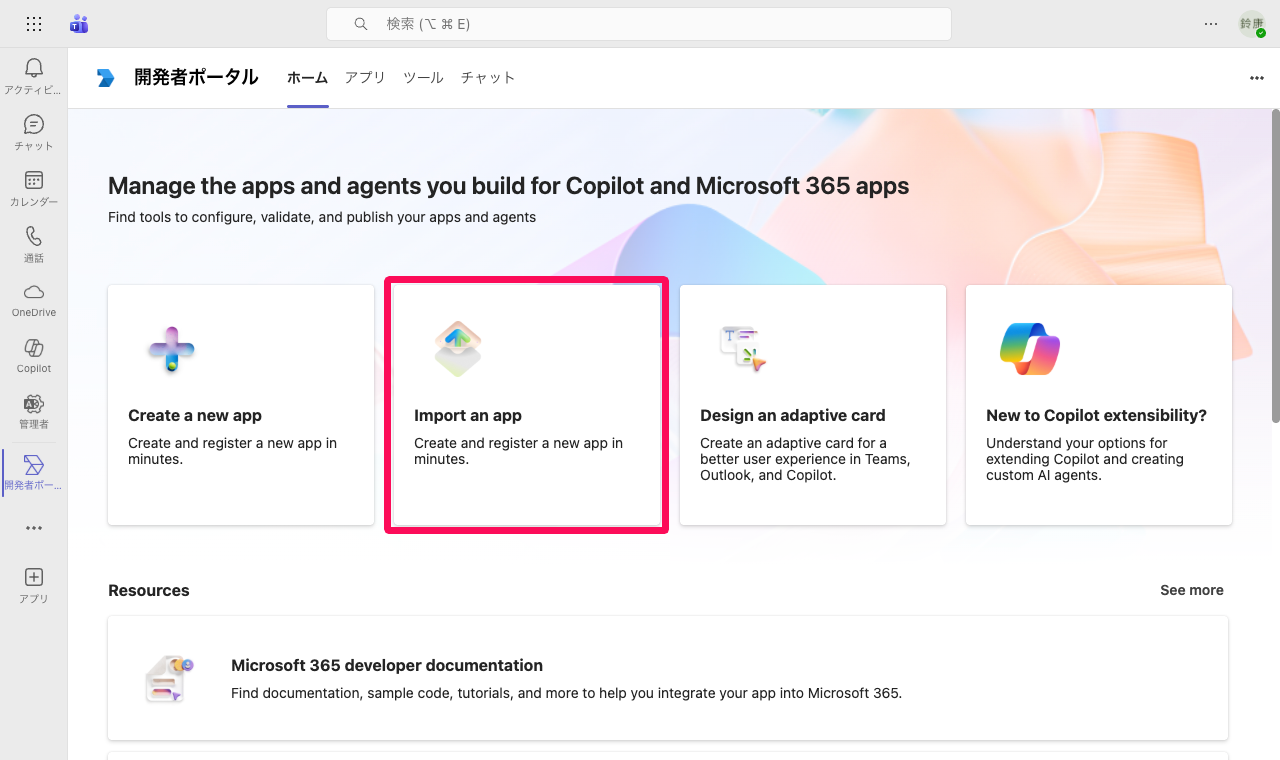
Task: Focus the 検索 search field
Action: 639,24
